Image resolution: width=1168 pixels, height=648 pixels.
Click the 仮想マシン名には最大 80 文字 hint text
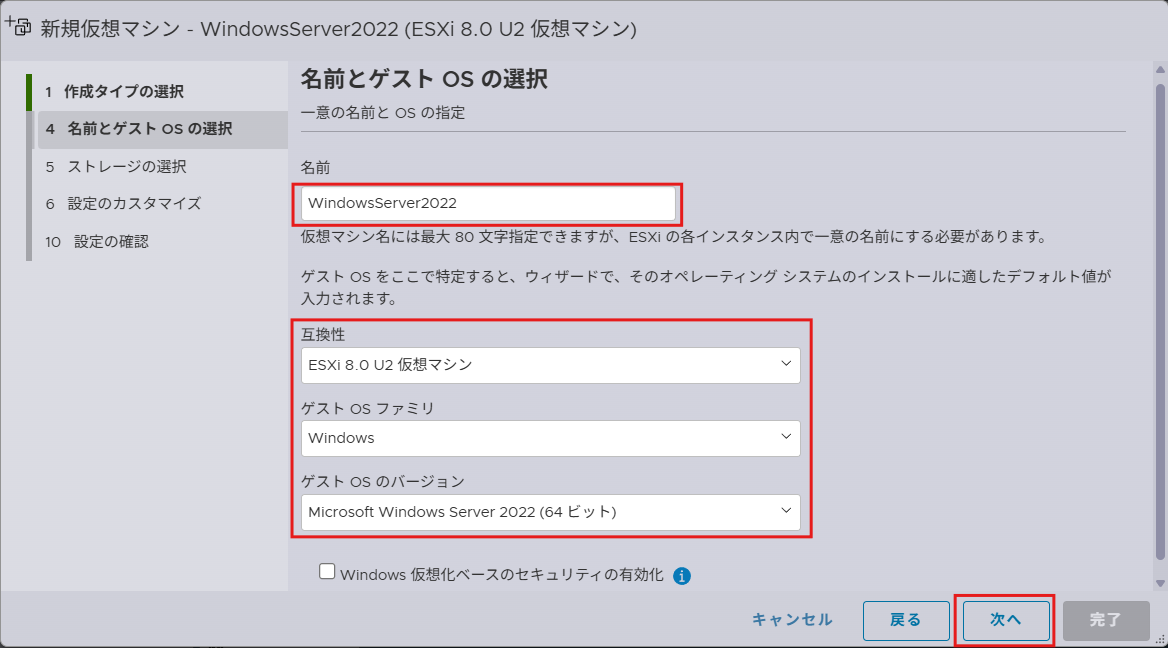click(675, 237)
